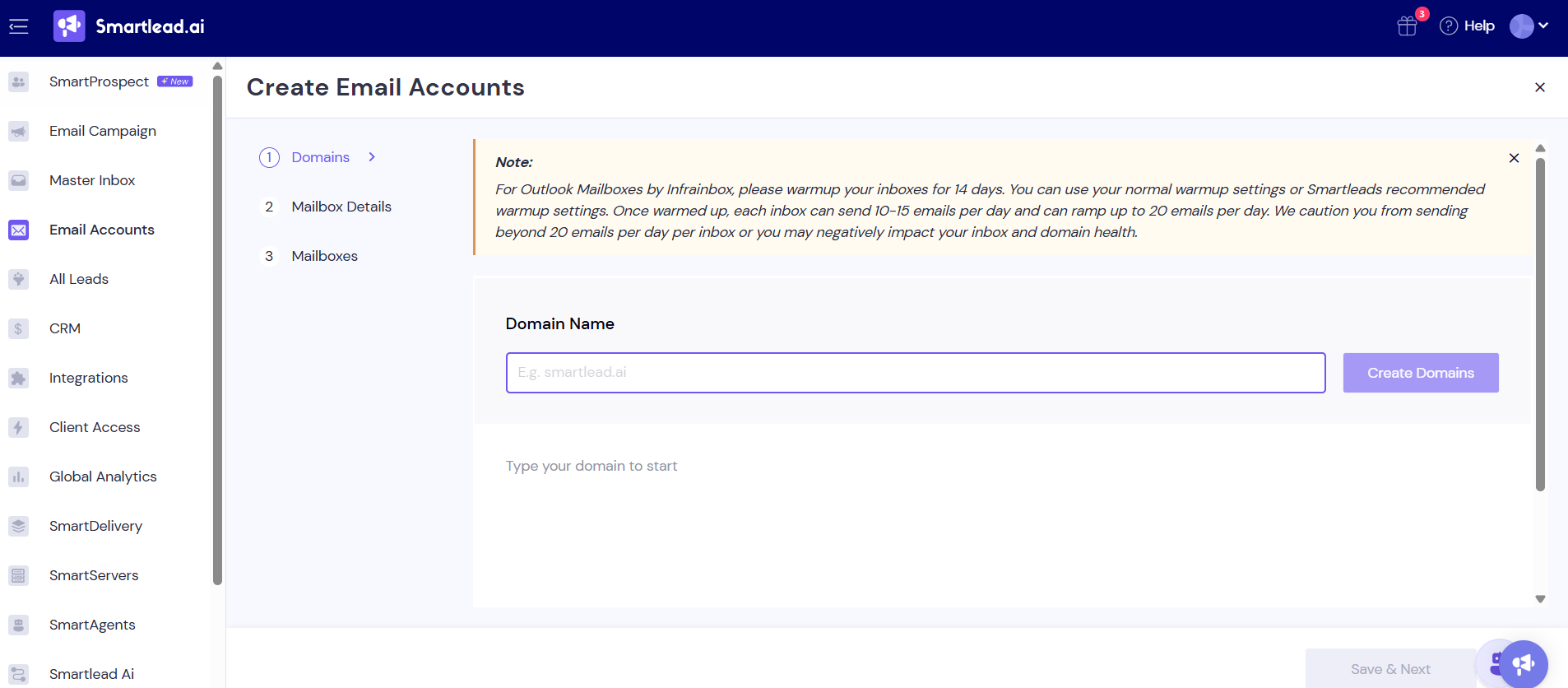Click the CRM dollar sign icon
Image resolution: width=1568 pixels, height=688 pixels.
pyautogui.click(x=18, y=328)
